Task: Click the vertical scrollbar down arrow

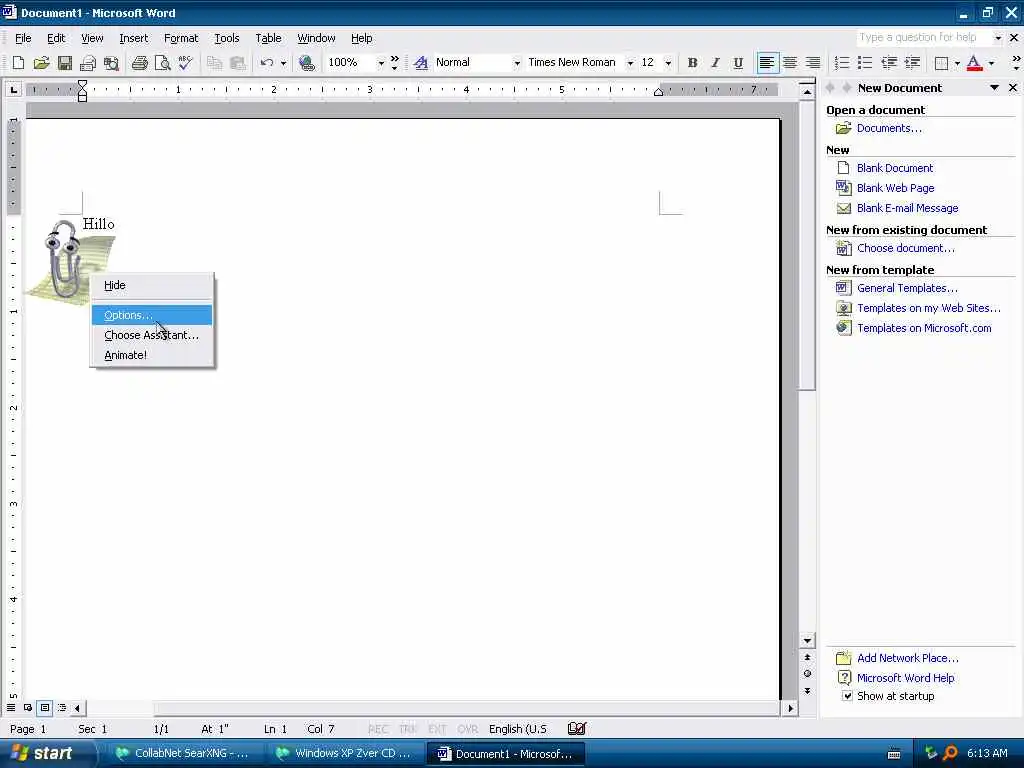Action: click(807, 641)
